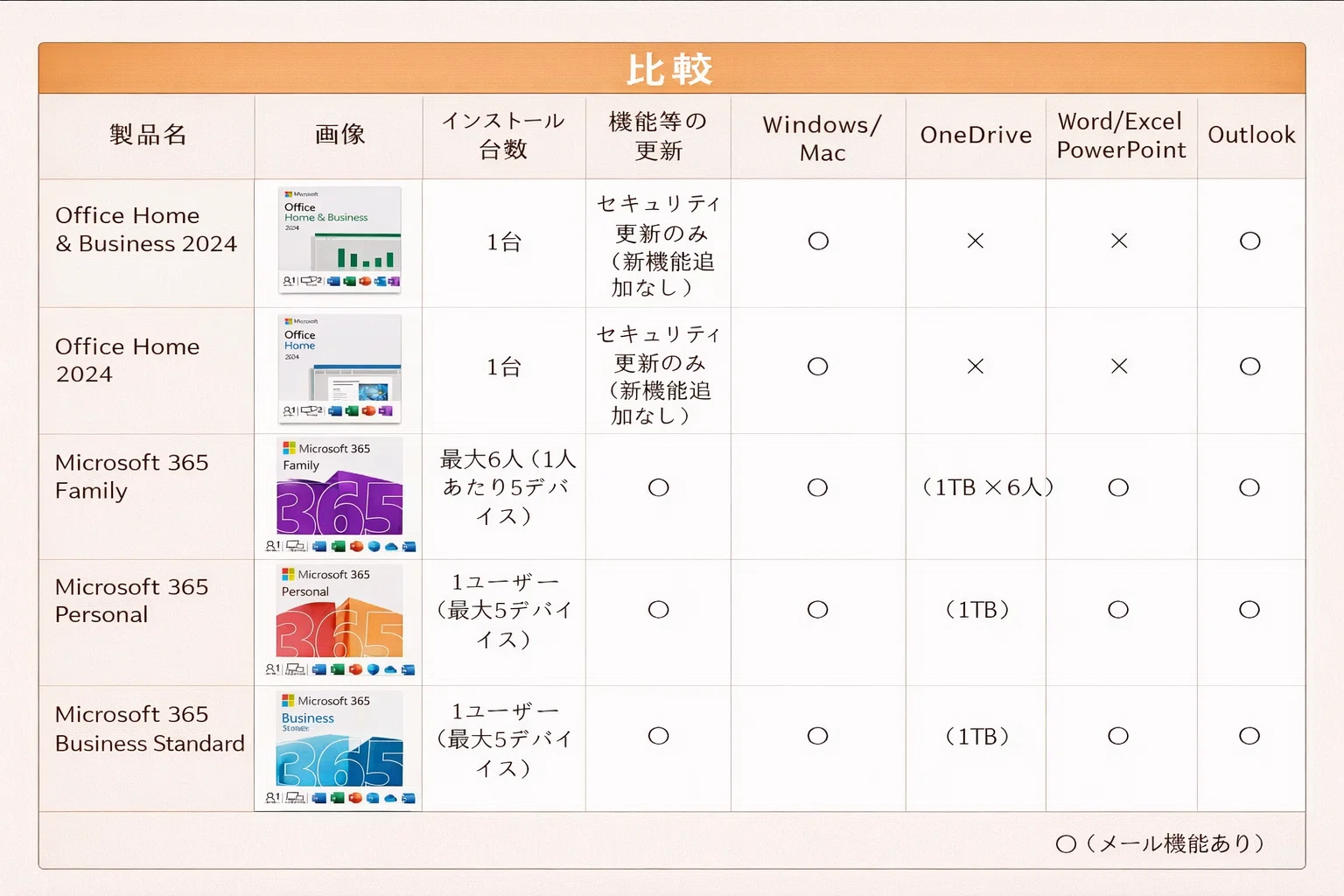
Task: Click the Windows/Mac ○ mark for Microsoft 365 Family
Action: [x=818, y=487]
